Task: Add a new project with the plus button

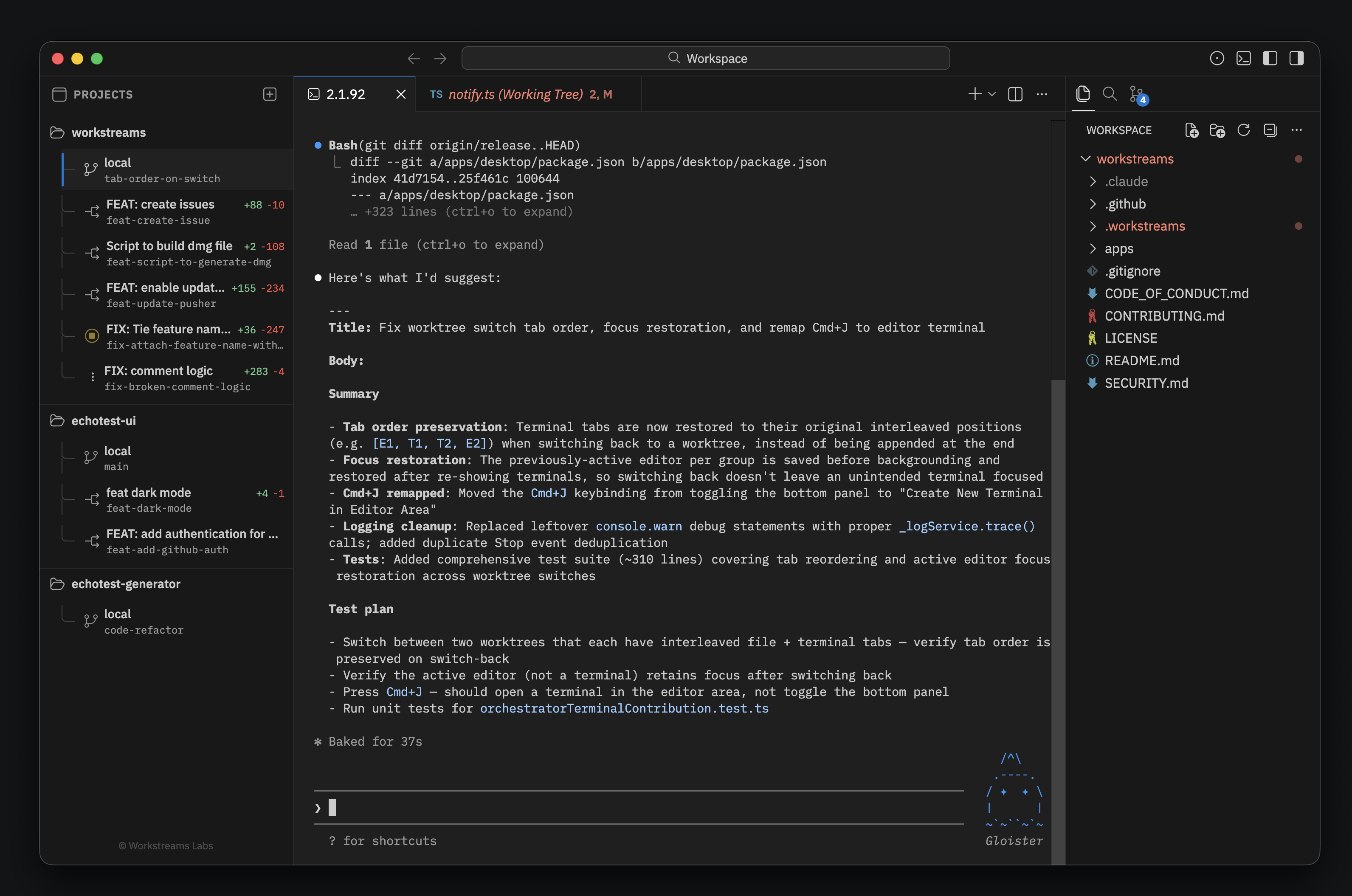Action: point(269,94)
